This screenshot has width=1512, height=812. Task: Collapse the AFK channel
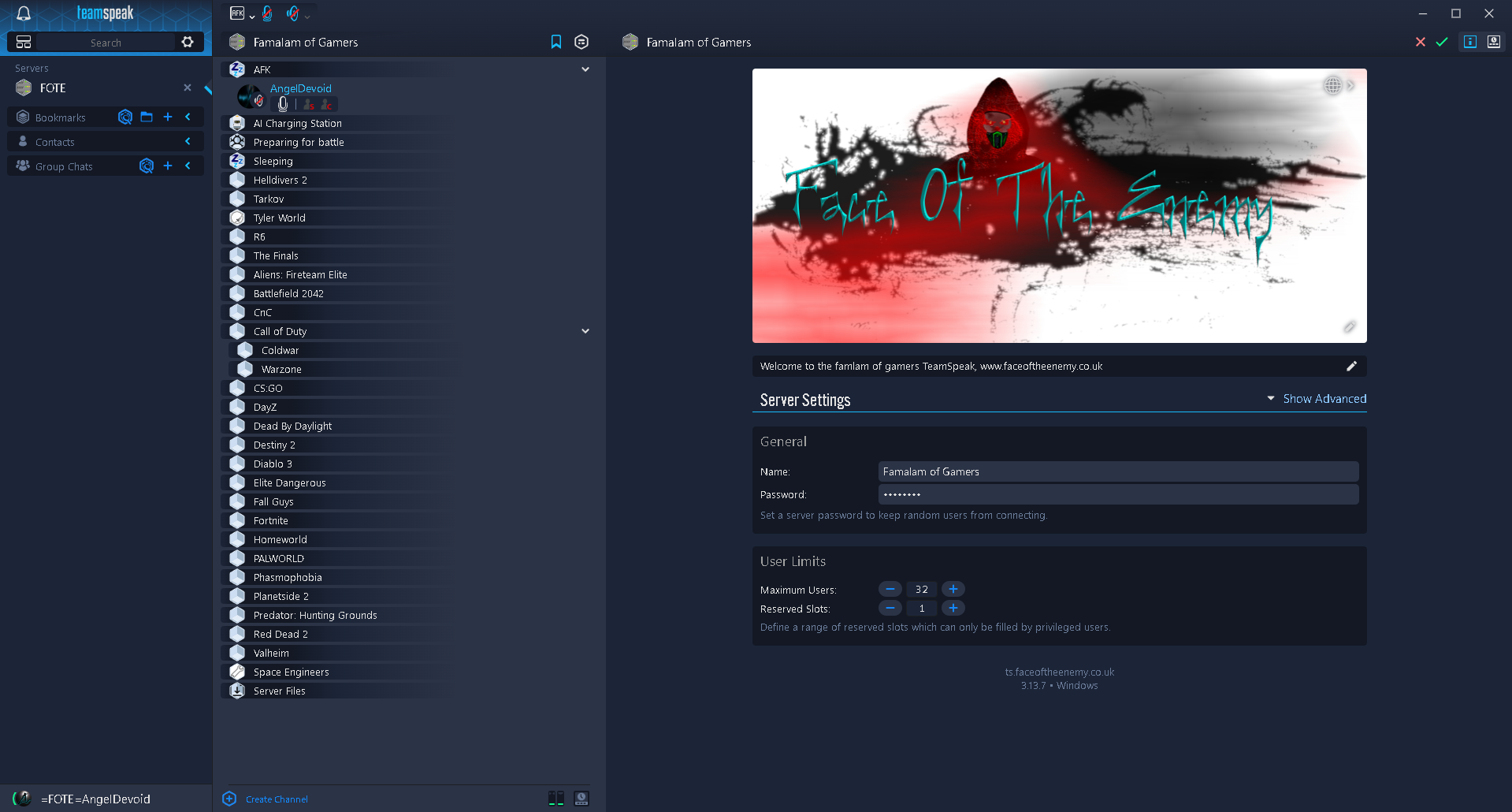click(x=585, y=69)
